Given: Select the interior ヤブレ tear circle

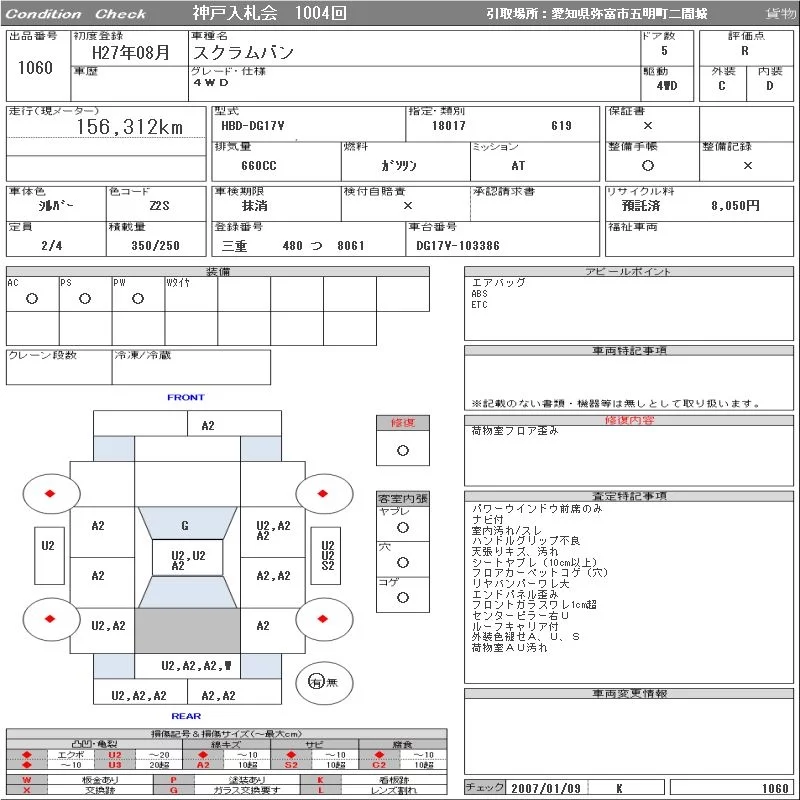Looking at the screenshot, I should (403, 528).
